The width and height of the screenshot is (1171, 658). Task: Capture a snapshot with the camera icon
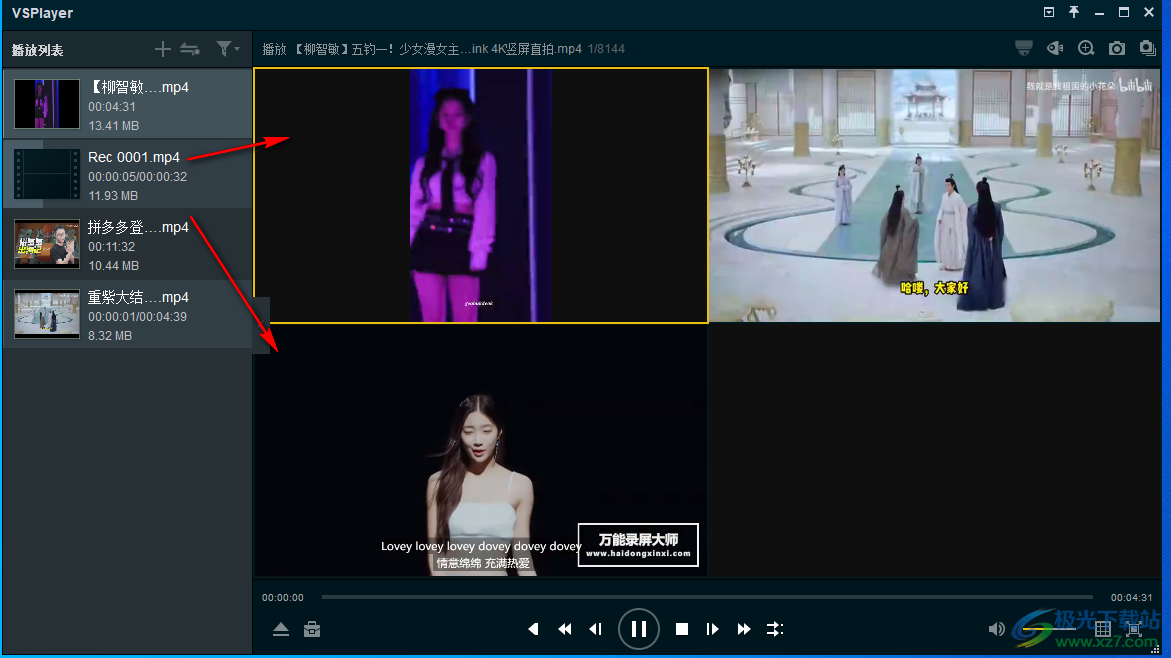[1117, 49]
